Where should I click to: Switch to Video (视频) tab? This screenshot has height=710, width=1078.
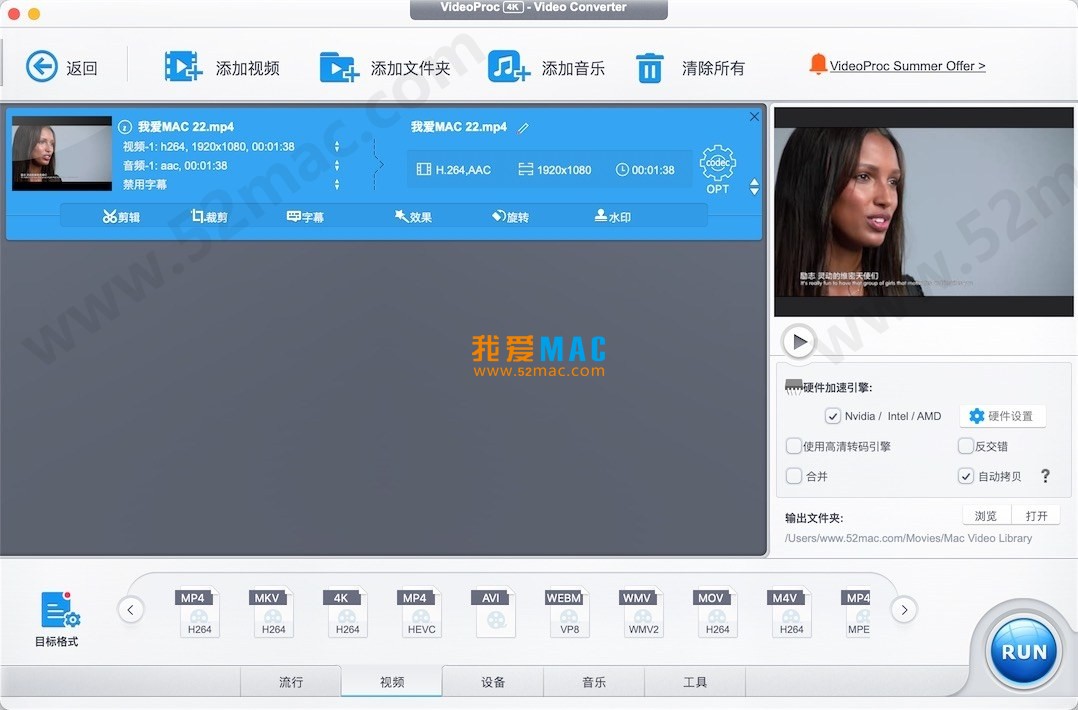tap(392, 681)
